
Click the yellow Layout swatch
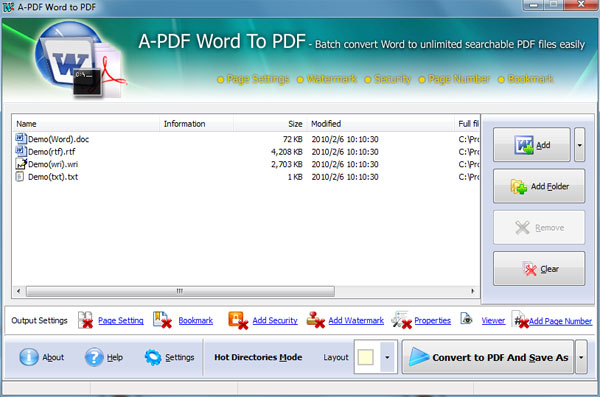pyautogui.click(x=365, y=357)
